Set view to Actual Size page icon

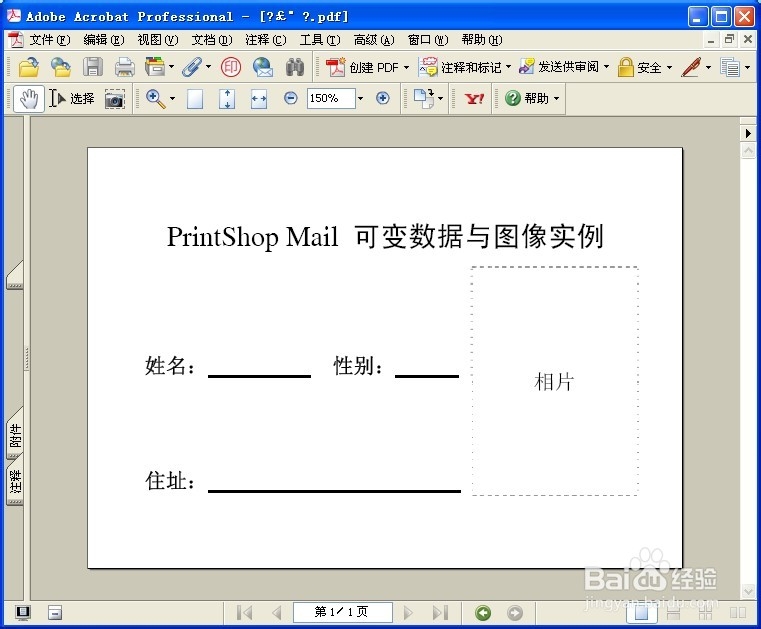tap(195, 99)
